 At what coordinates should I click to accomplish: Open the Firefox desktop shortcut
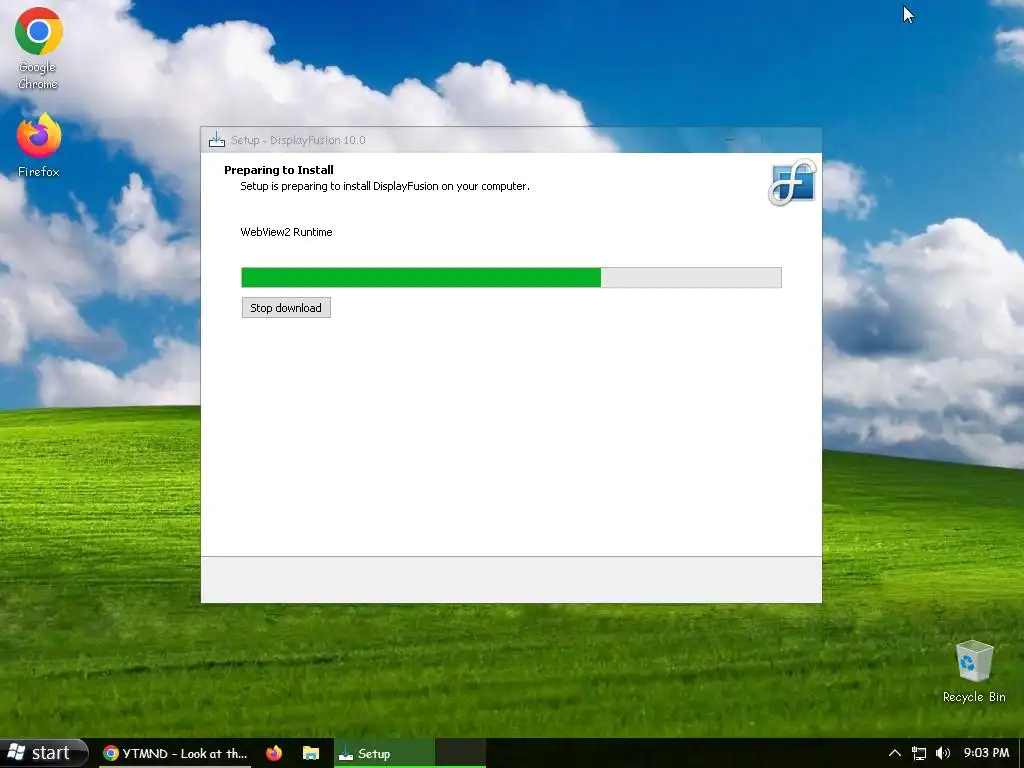(39, 145)
